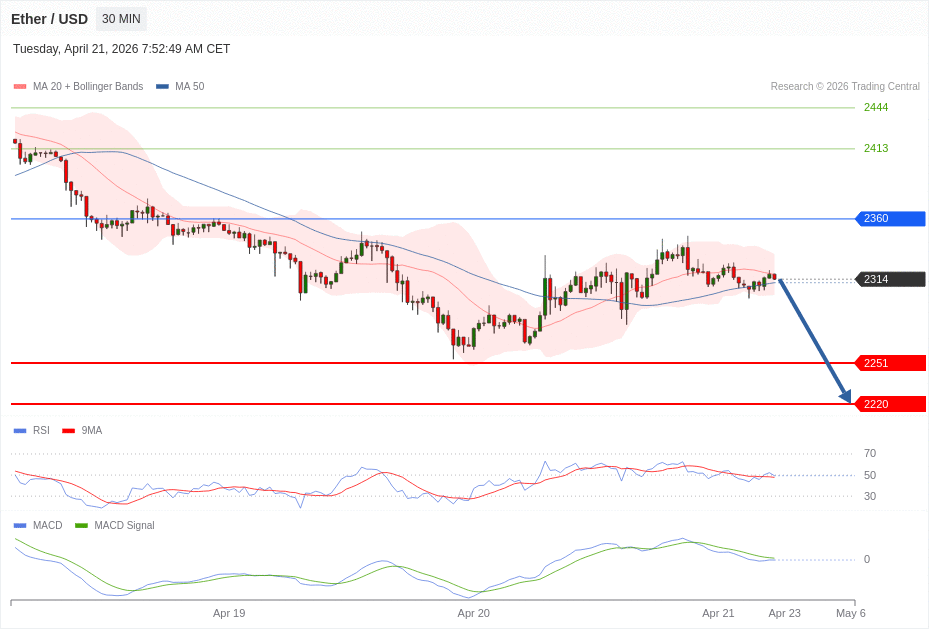Image resolution: width=929 pixels, height=629 pixels.
Task: Click the 2413 resistance level label
Action: [876, 149]
